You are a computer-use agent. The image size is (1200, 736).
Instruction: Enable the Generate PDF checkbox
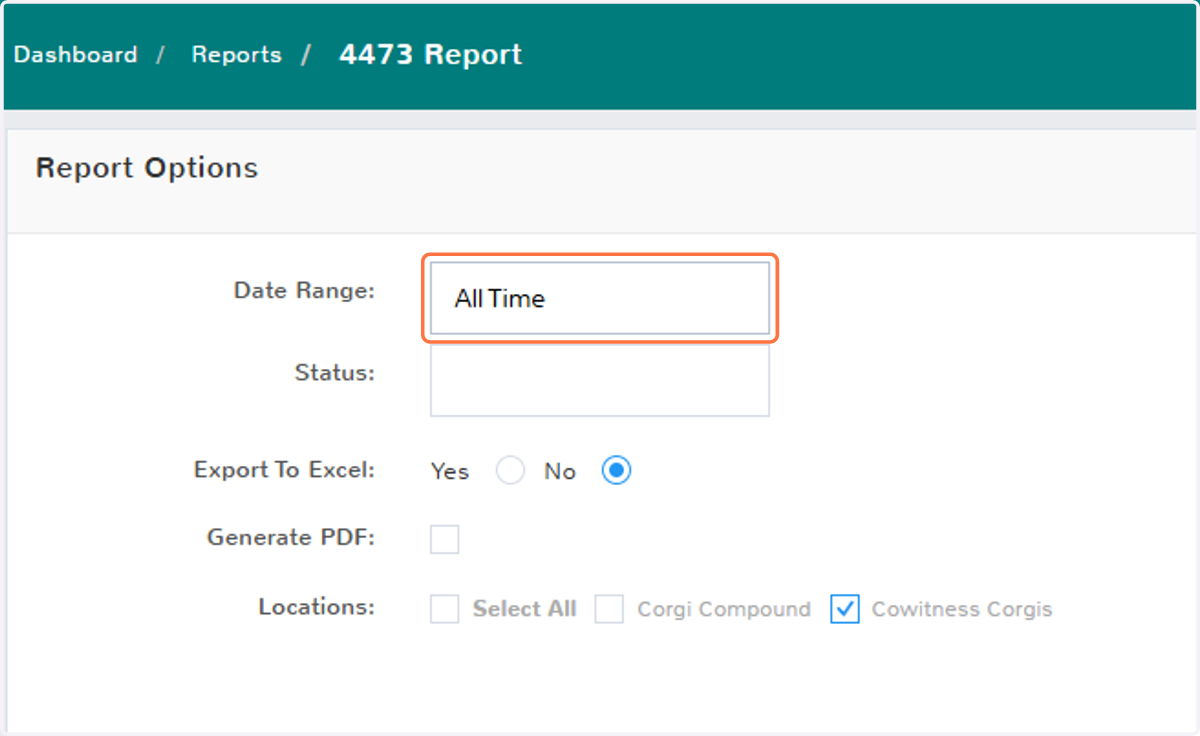click(x=444, y=539)
